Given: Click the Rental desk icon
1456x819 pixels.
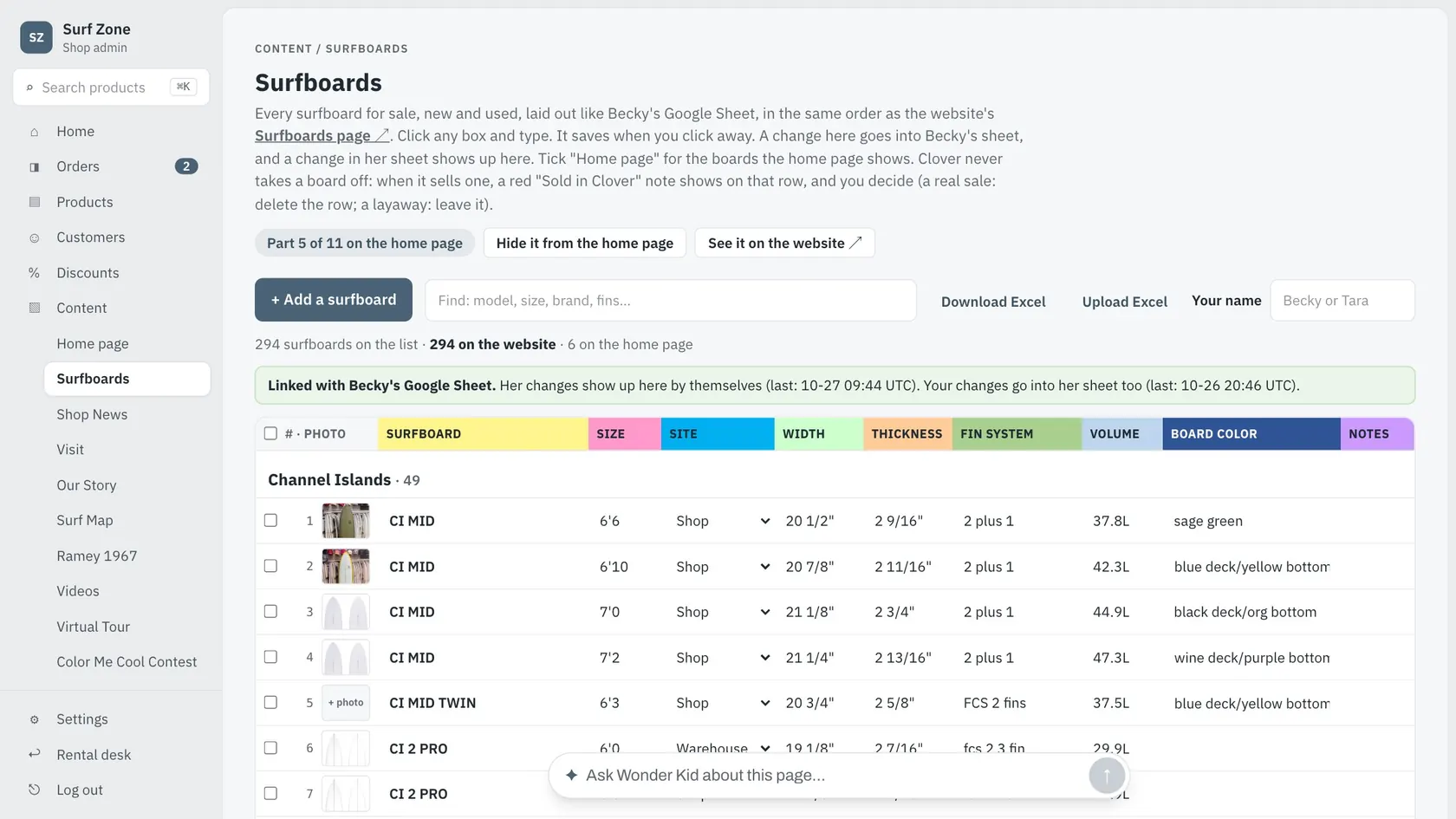Looking at the screenshot, I should 35,755.
